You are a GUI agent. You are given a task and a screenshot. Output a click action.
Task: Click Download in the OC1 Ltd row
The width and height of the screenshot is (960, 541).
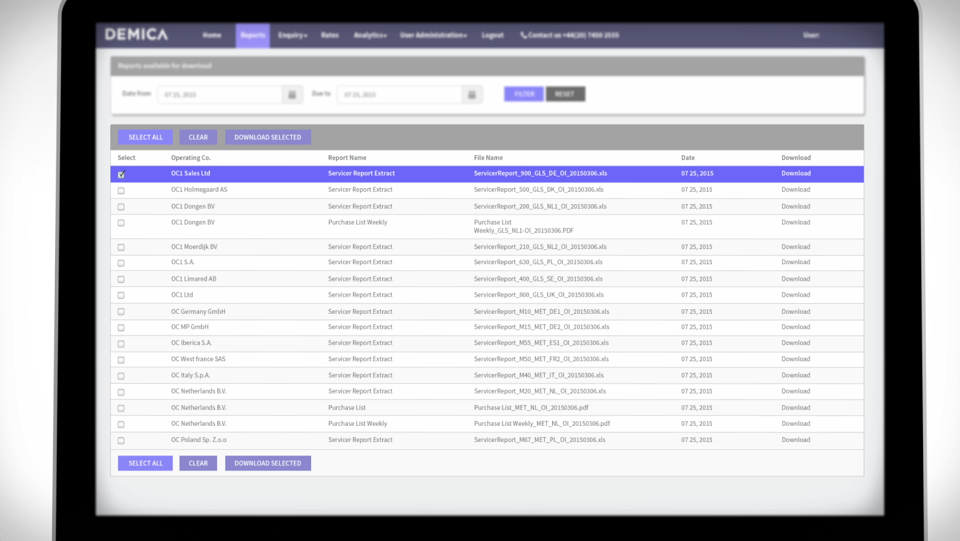point(796,294)
